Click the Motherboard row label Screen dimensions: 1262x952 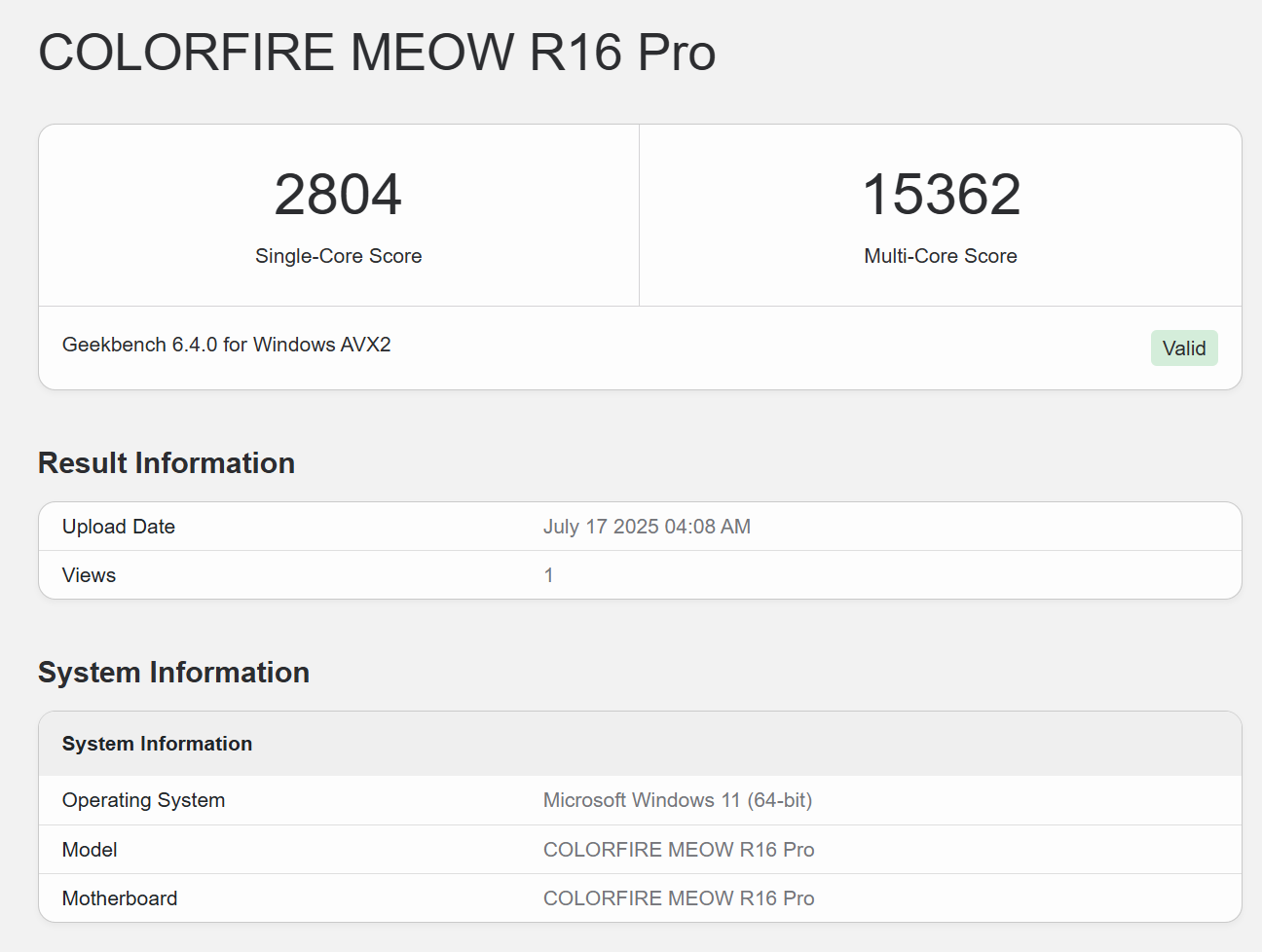click(x=120, y=898)
